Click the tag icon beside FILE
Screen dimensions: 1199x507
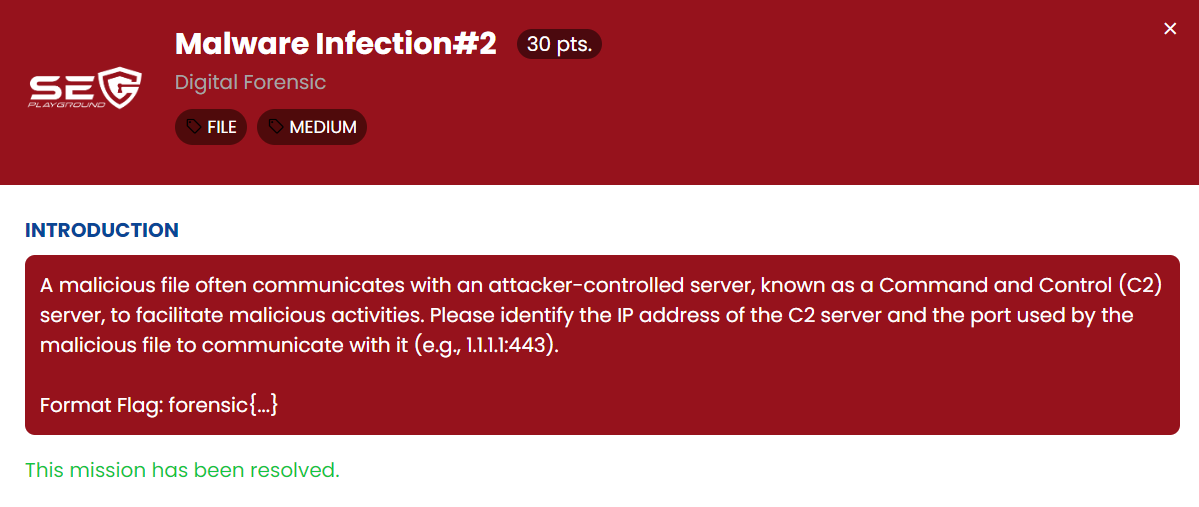click(x=194, y=127)
